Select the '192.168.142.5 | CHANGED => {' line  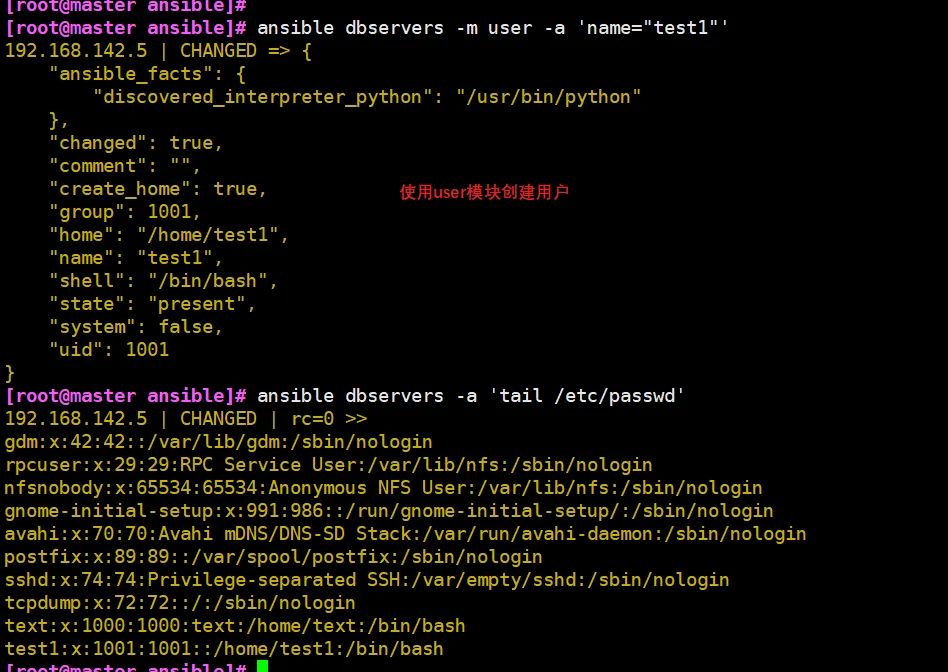[x=158, y=51]
